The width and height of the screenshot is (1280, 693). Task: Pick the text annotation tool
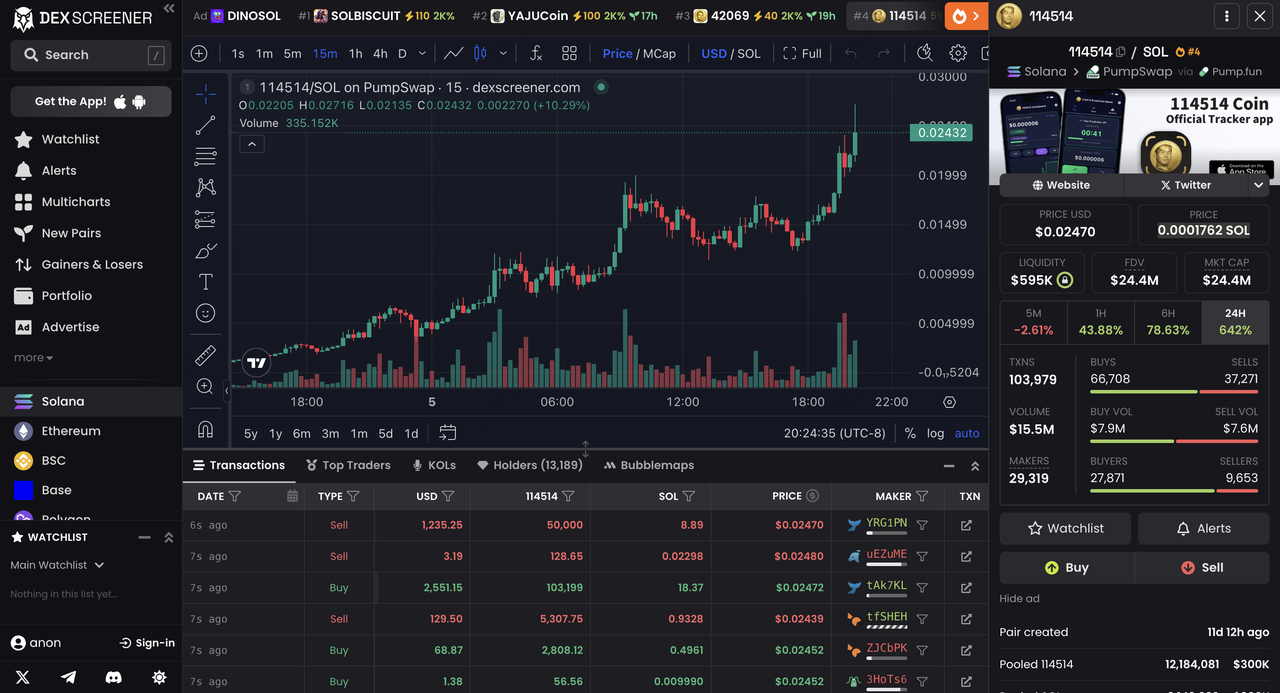tap(205, 282)
